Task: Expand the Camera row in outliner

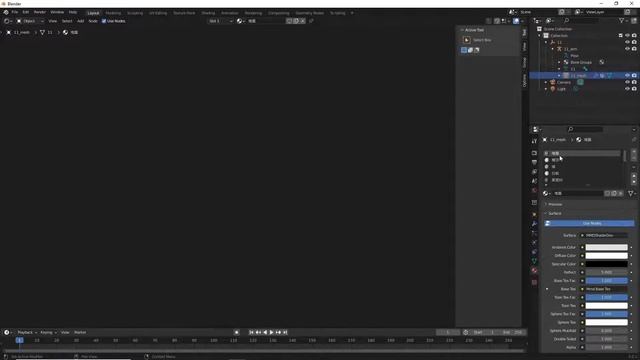Action: coord(546,82)
